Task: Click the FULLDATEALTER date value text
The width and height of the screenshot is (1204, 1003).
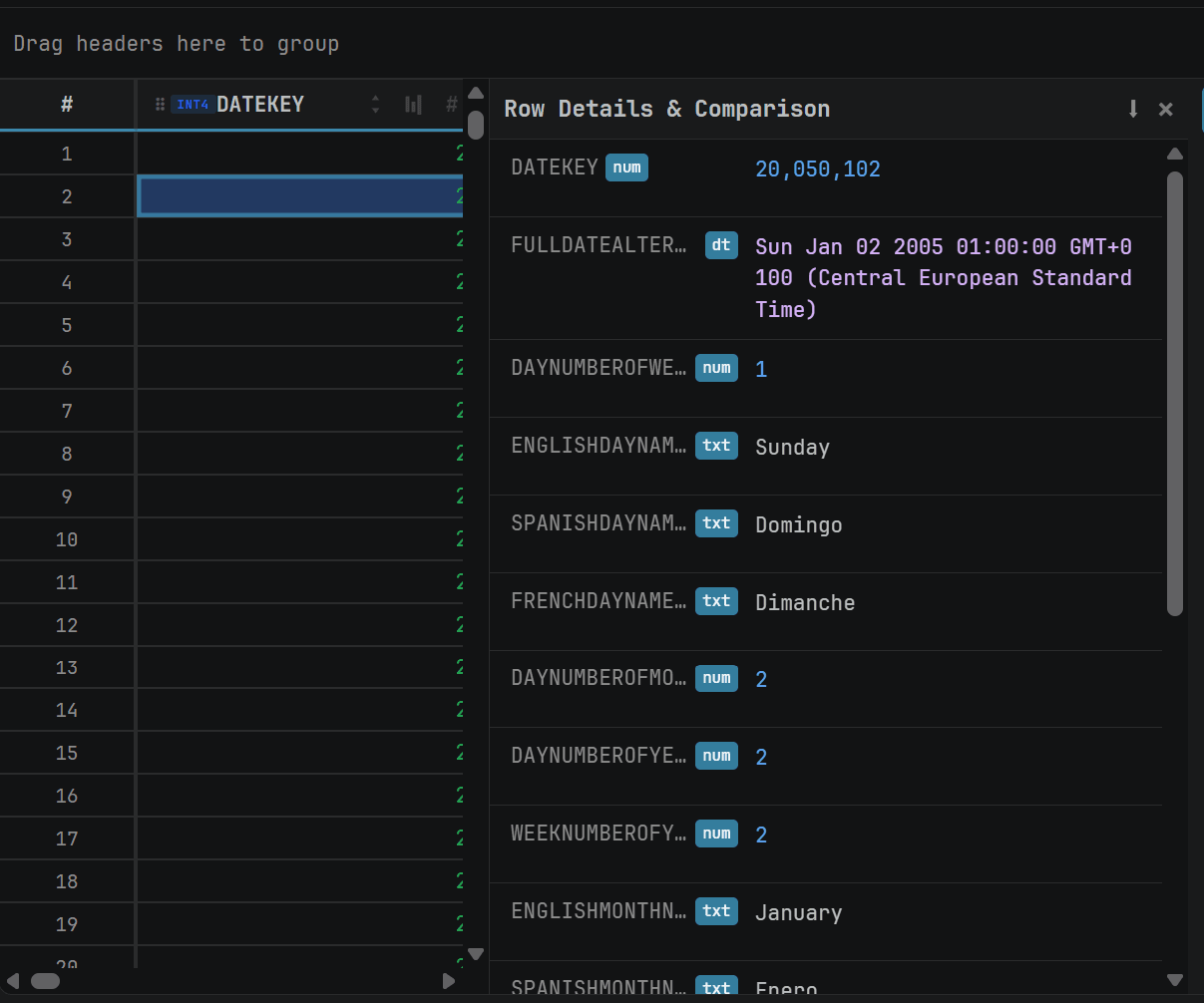Action: 944,277
